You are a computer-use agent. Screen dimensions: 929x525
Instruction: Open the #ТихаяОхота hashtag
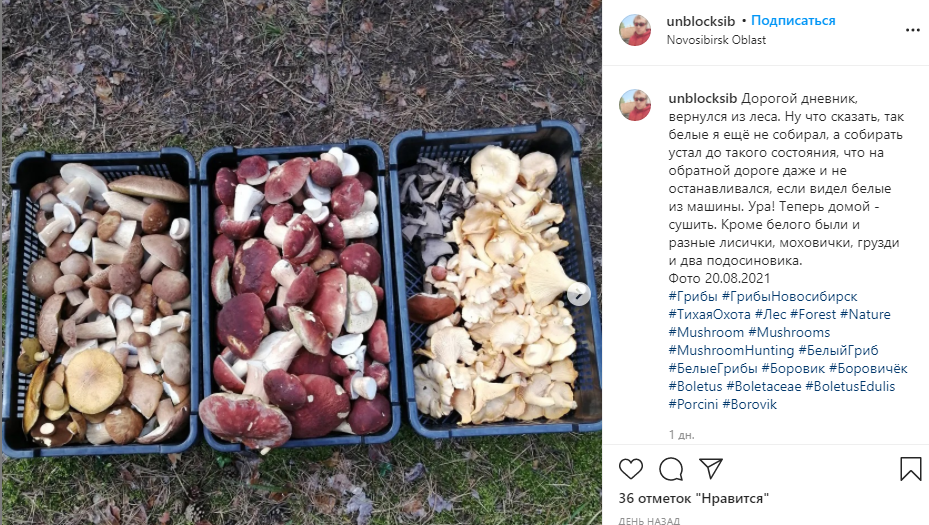click(x=710, y=315)
